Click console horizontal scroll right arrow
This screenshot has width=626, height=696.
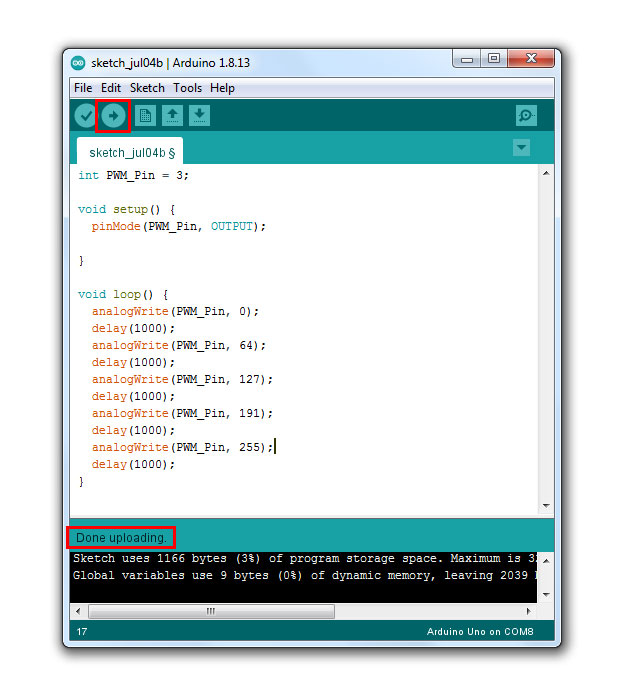[528, 611]
